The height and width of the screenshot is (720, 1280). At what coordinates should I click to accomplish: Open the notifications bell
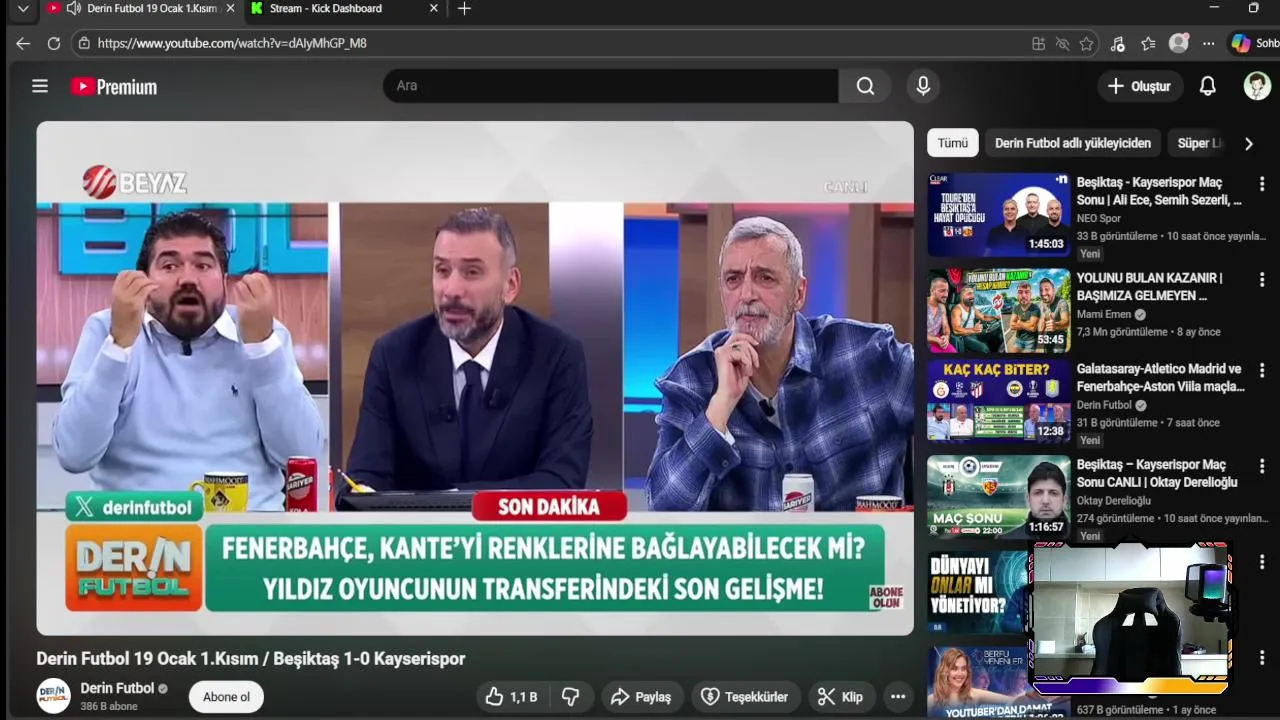(x=1208, y=86)
